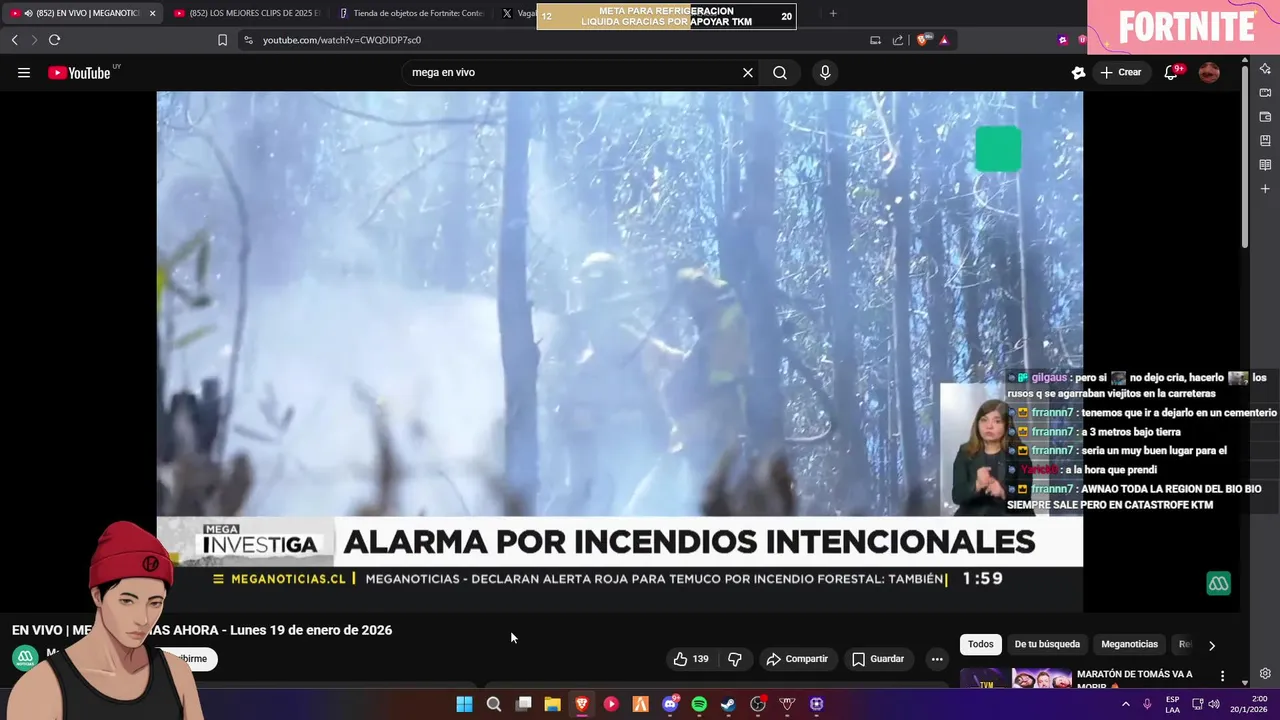Open site settings icon beside the URL
Viewport: 1280px width, 720px height.
[x=248, y=40]
